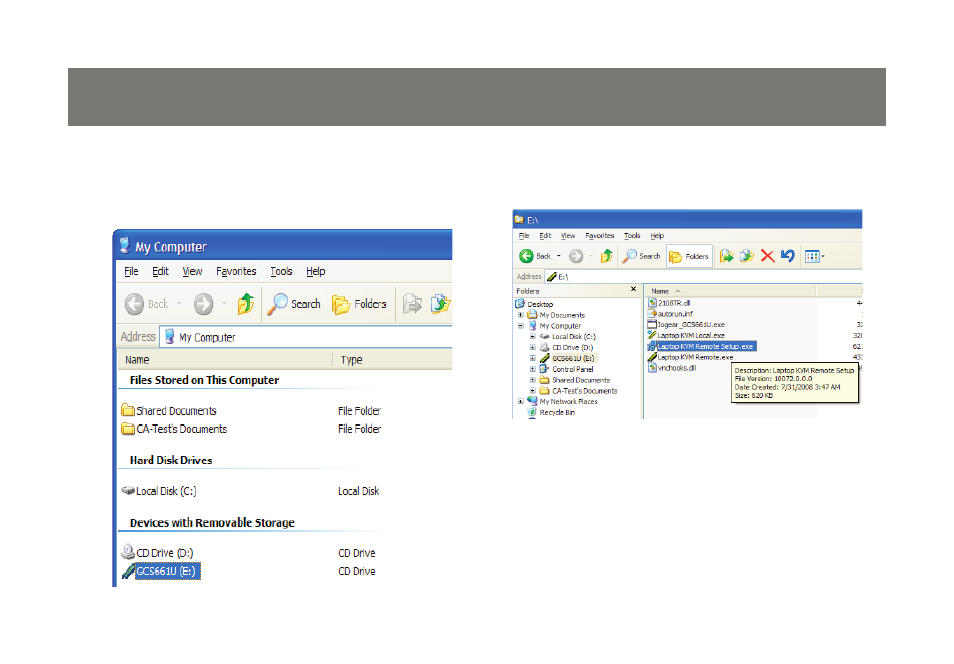Click Move To icon in E:\ toolbar

[x=726, y=256]
